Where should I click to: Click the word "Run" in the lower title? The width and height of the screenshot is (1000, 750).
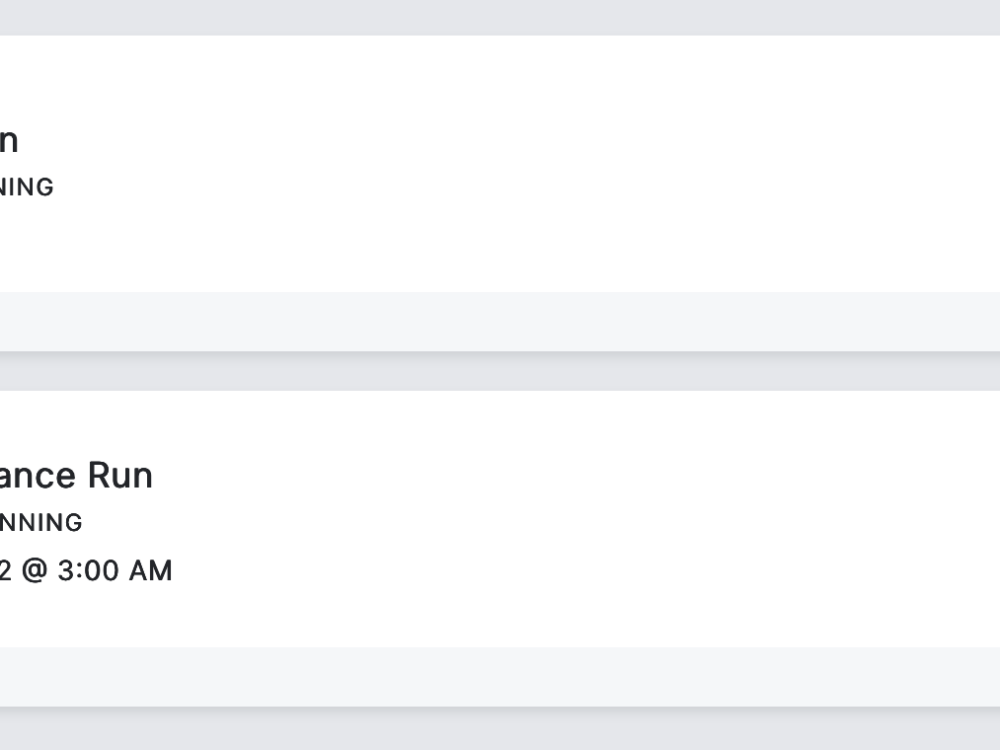120,475
